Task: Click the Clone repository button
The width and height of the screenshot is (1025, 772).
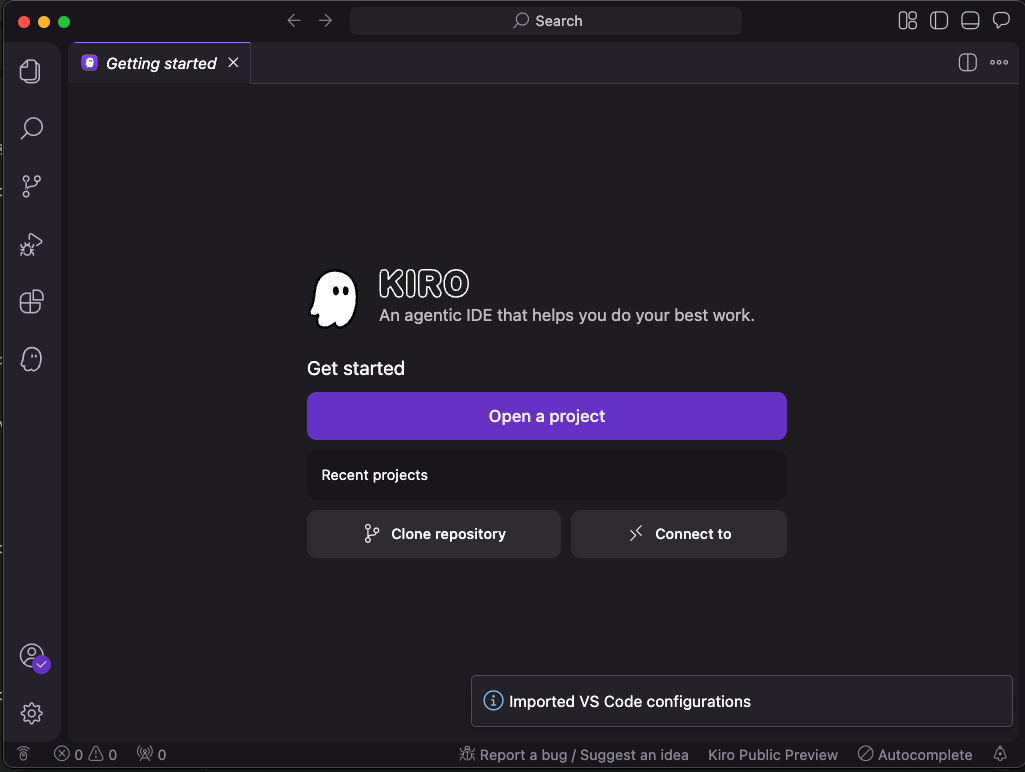Action: (x=434, y=534)
